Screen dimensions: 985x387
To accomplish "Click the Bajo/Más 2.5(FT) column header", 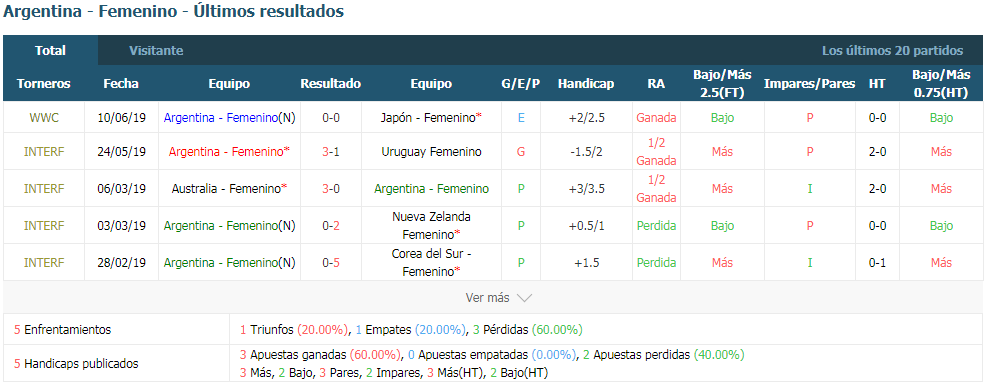I will (722, 84).
